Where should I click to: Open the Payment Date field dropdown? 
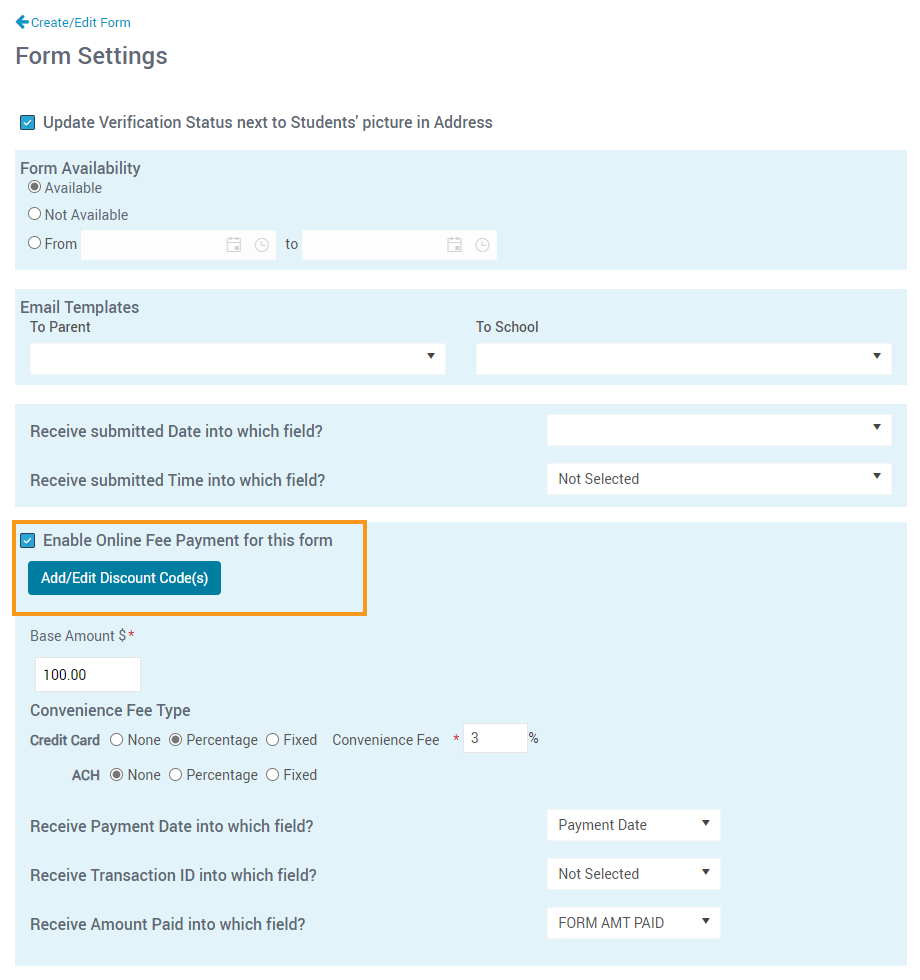tap(634, 825)
